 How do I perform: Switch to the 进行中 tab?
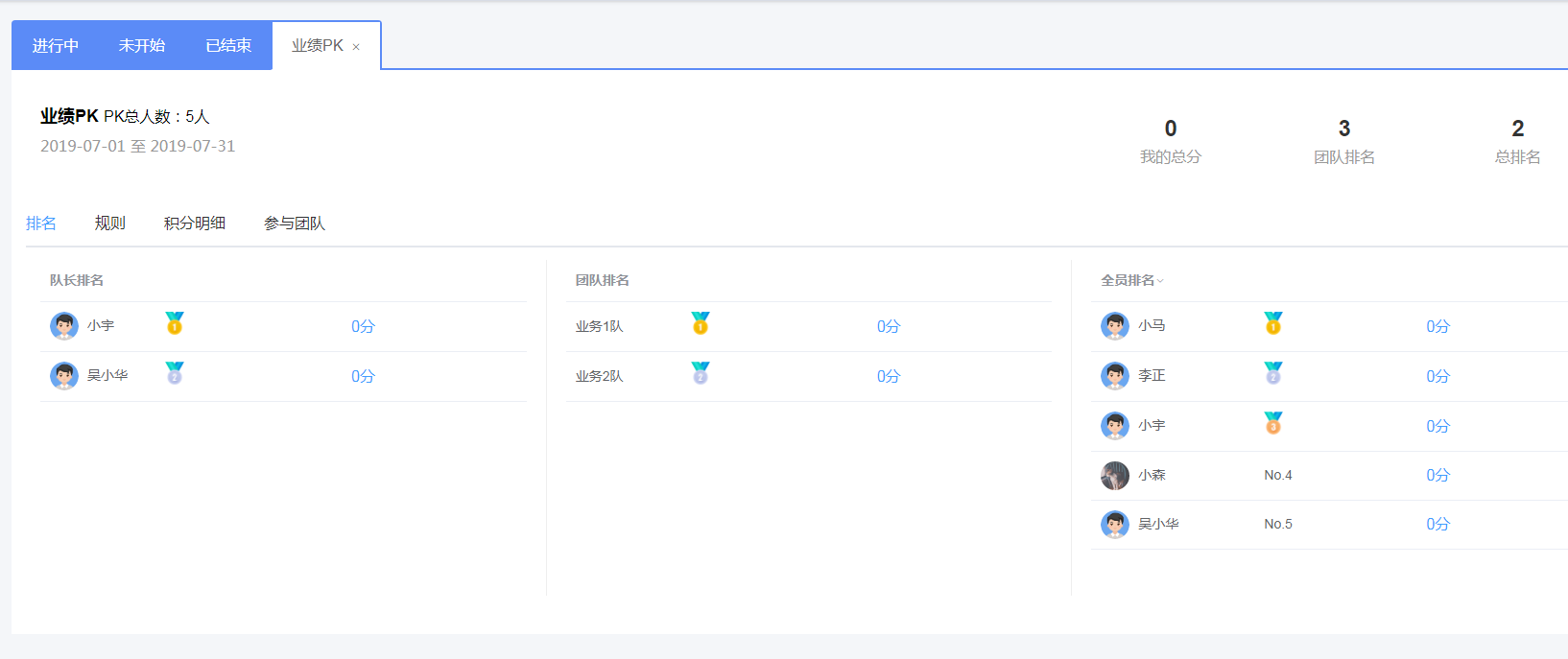(x=56, y=45)
